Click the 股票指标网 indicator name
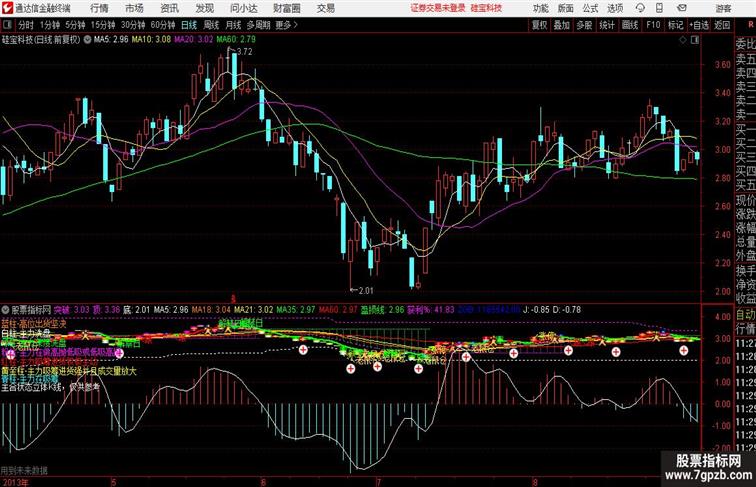The width and height of the screenshot is (756, 487). point(31,310)
